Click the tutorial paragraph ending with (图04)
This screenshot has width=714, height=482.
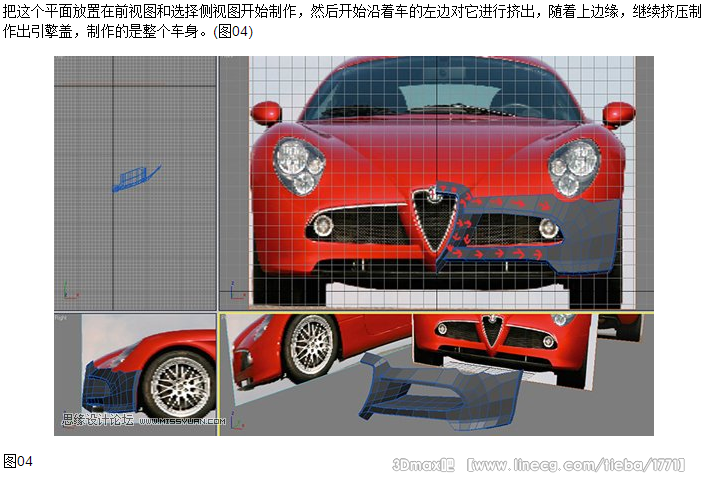[352, 21]
